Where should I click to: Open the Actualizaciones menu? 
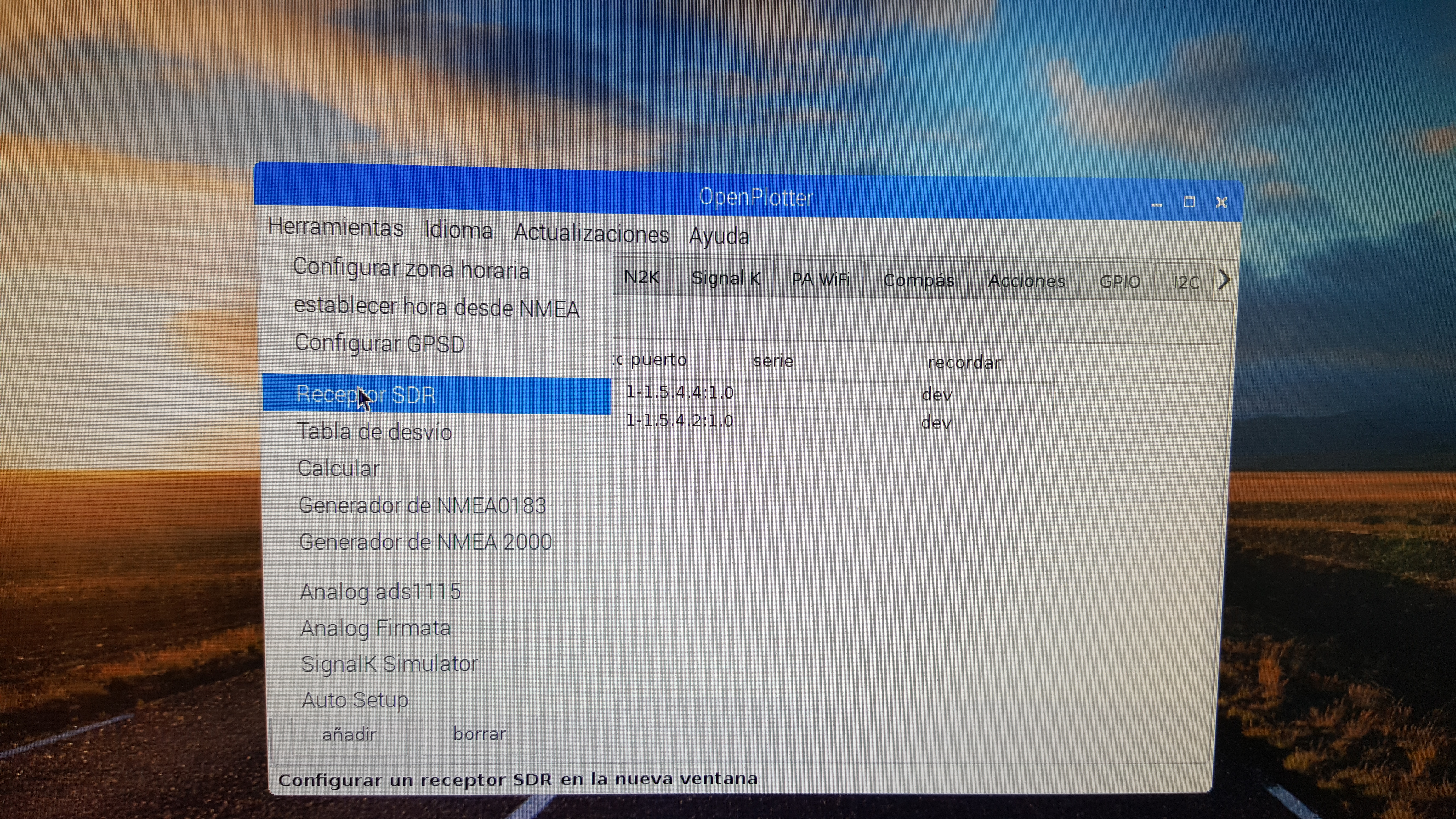[x=591, y=234]
